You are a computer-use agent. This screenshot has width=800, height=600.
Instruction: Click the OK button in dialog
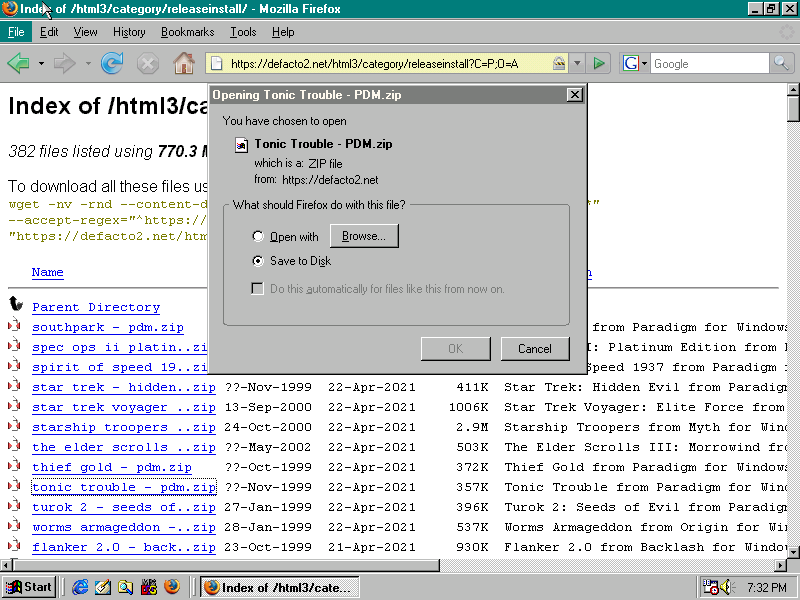pos(456,348)
